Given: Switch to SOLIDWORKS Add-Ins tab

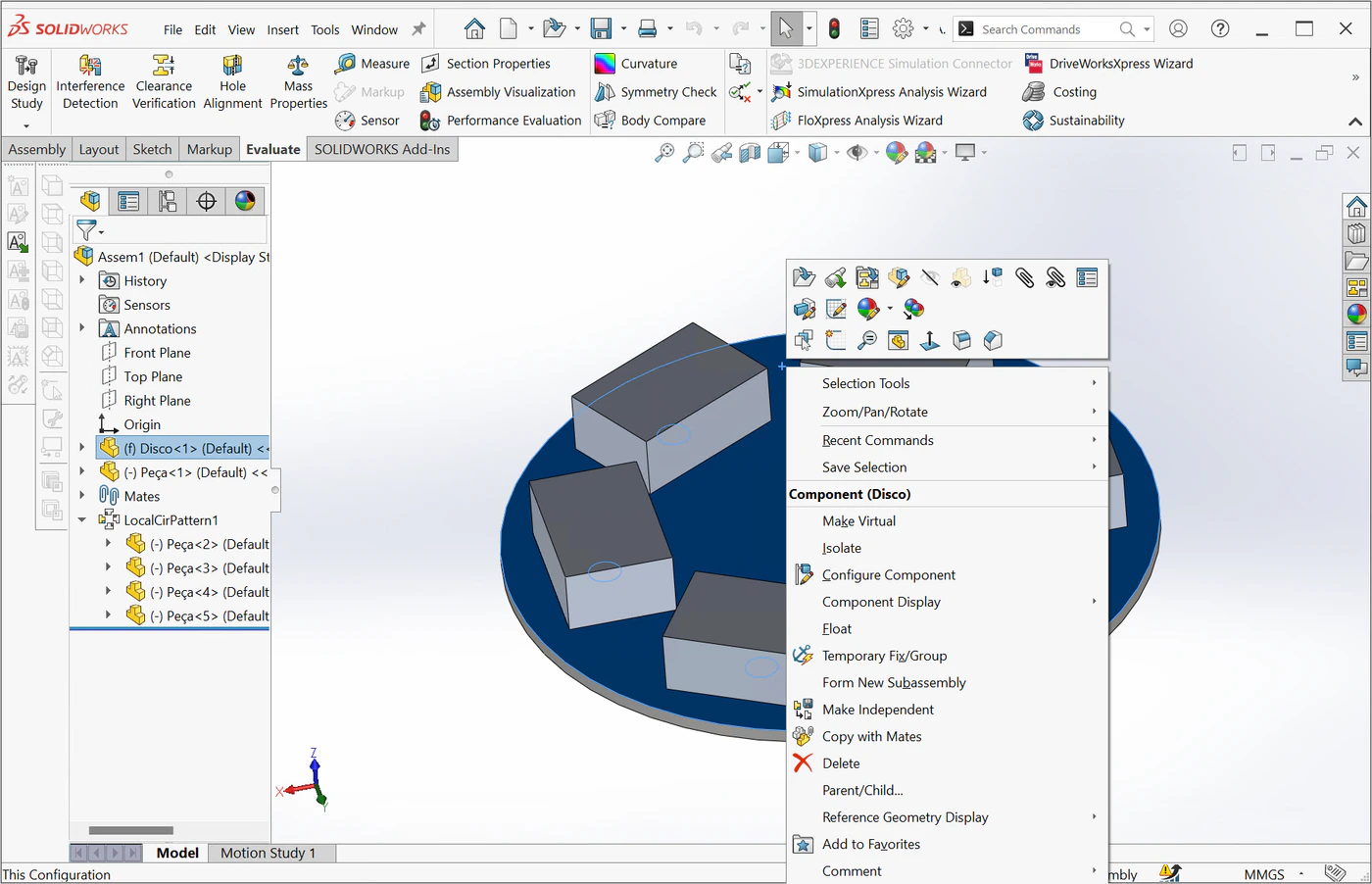Looking at the screenshot, I should coord(382,149).
